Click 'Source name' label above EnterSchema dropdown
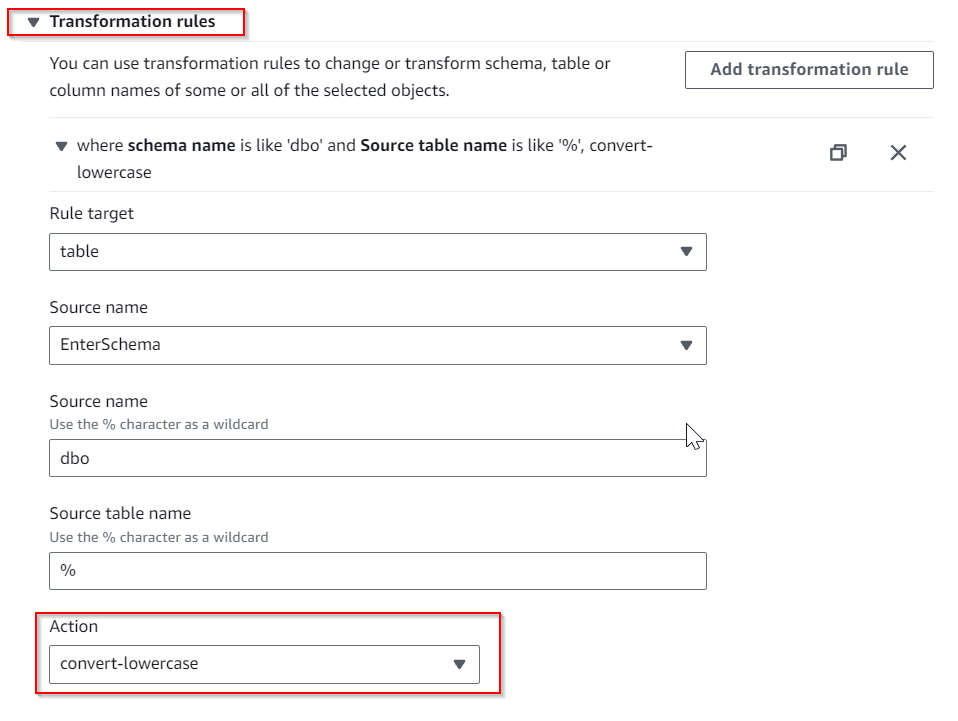This screenshot has width=958, height=721. [98, 307]
